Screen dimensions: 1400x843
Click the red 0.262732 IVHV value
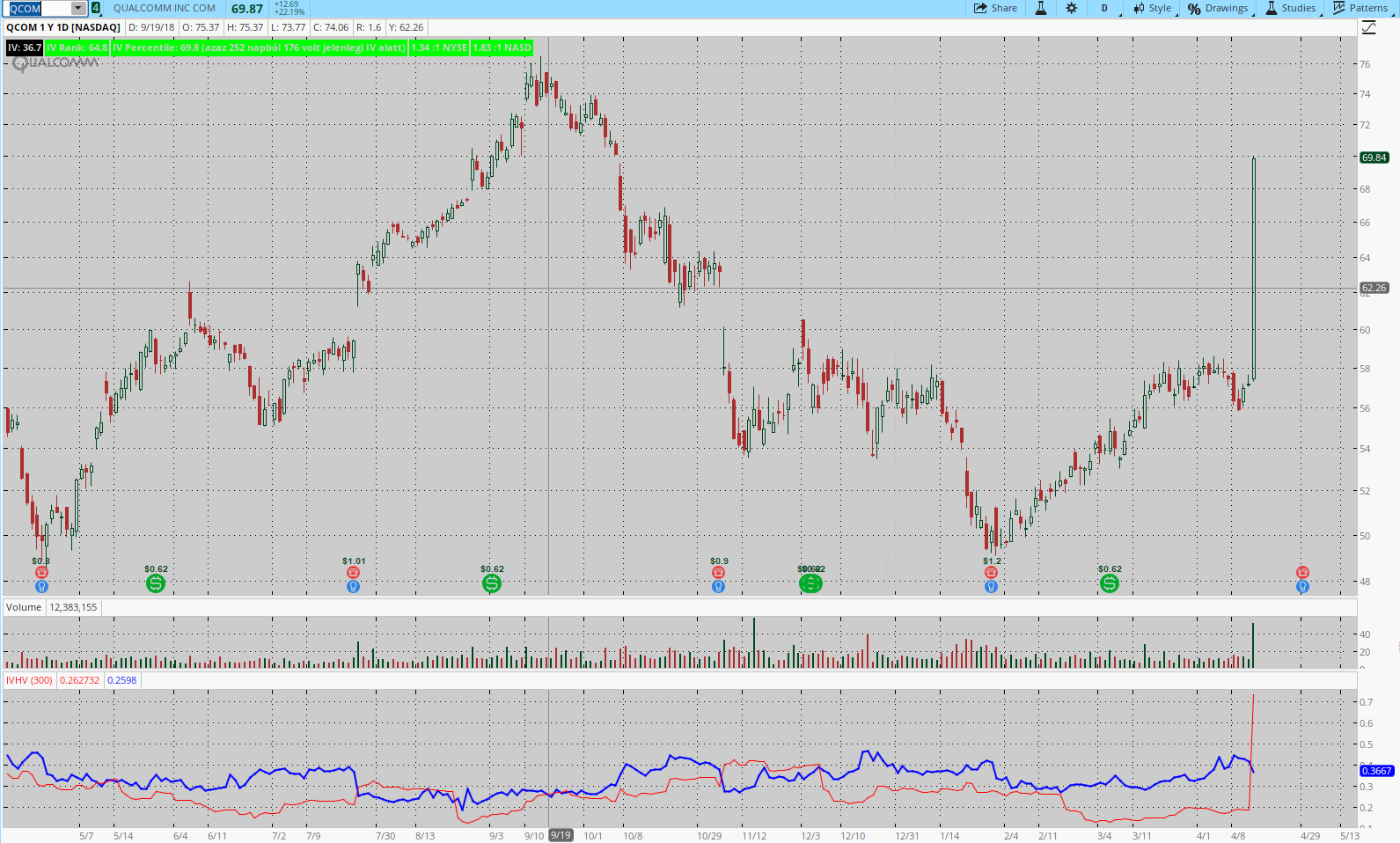tap(80, 680)
